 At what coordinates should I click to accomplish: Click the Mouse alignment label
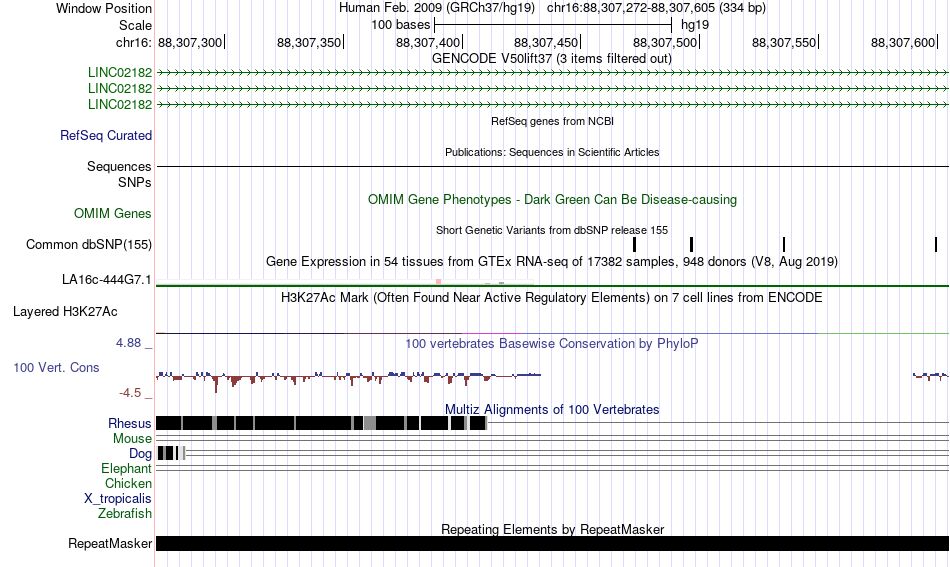pos(132,439)
